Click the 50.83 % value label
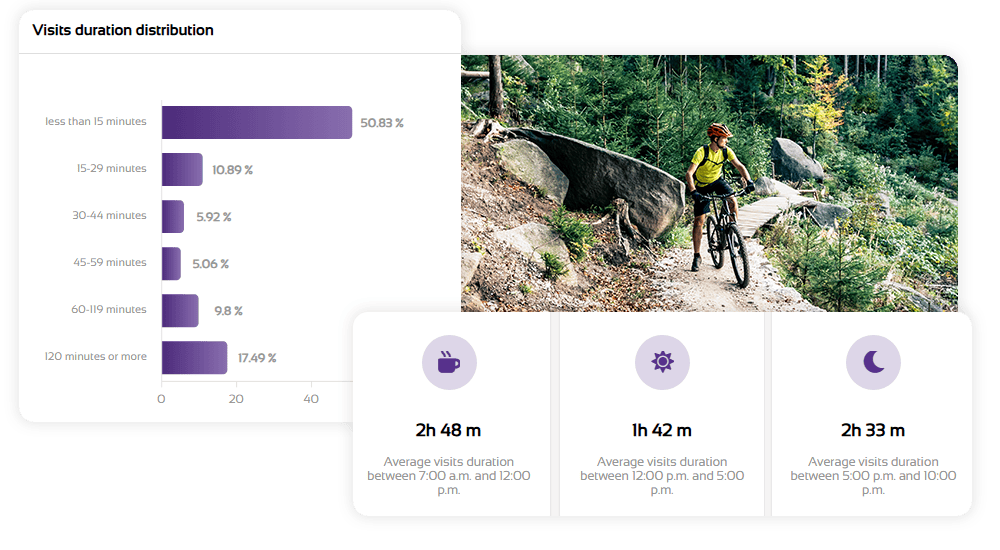 pyautogui.click(x=382, y=123)
